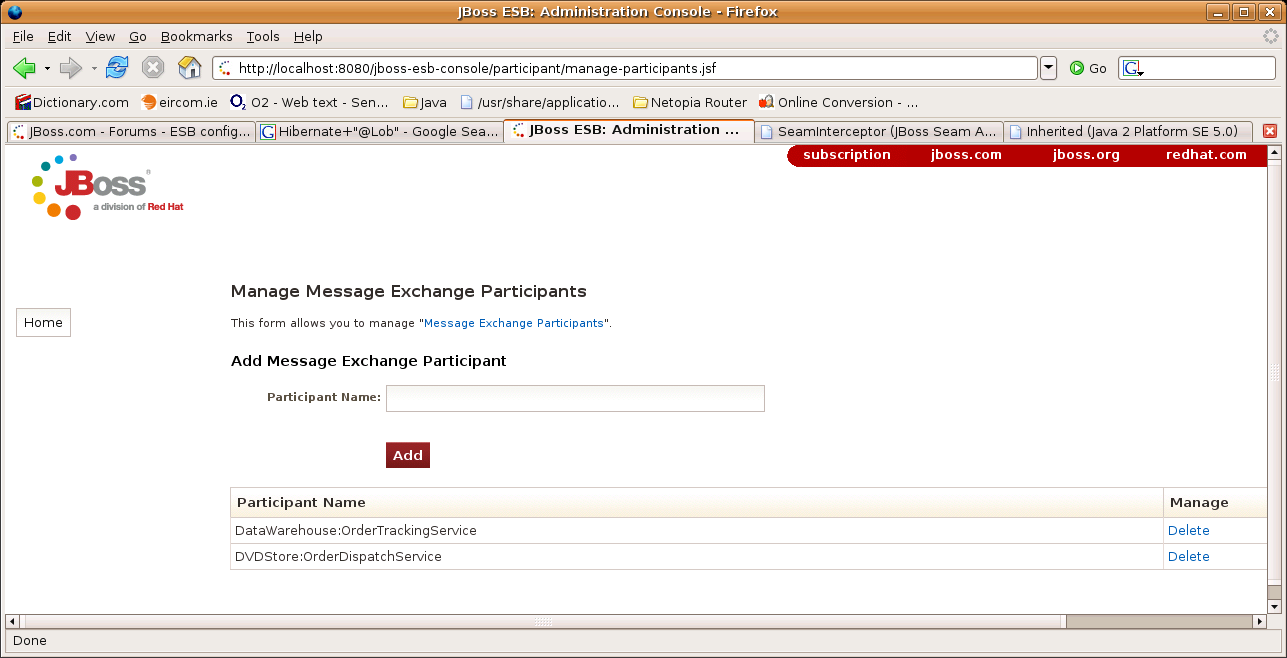The height and width of the screenshot is (658, 1287).
Task: Expand the address bar history dropdown
Action: click(x=1048, y=68)
